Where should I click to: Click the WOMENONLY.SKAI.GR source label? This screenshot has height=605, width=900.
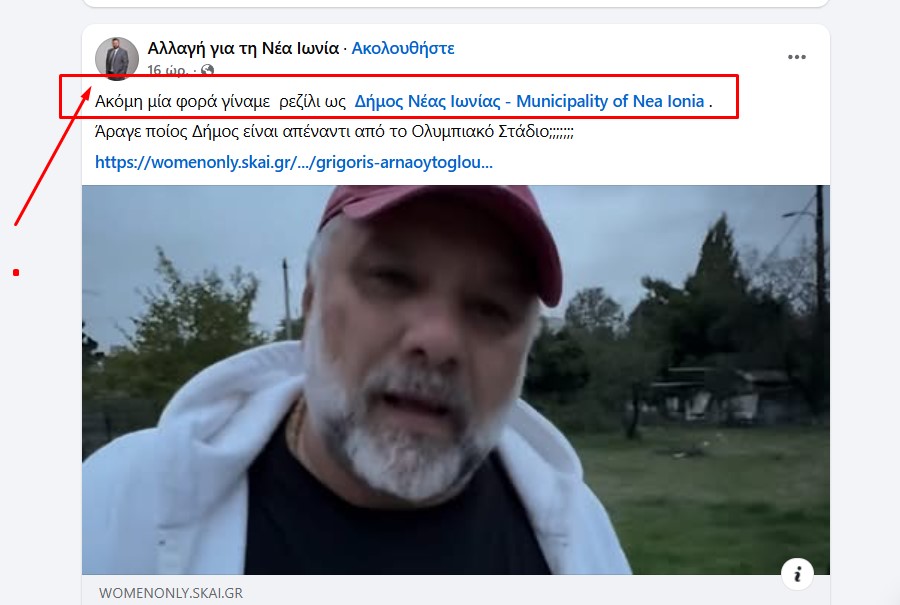(x=171, y=593)
